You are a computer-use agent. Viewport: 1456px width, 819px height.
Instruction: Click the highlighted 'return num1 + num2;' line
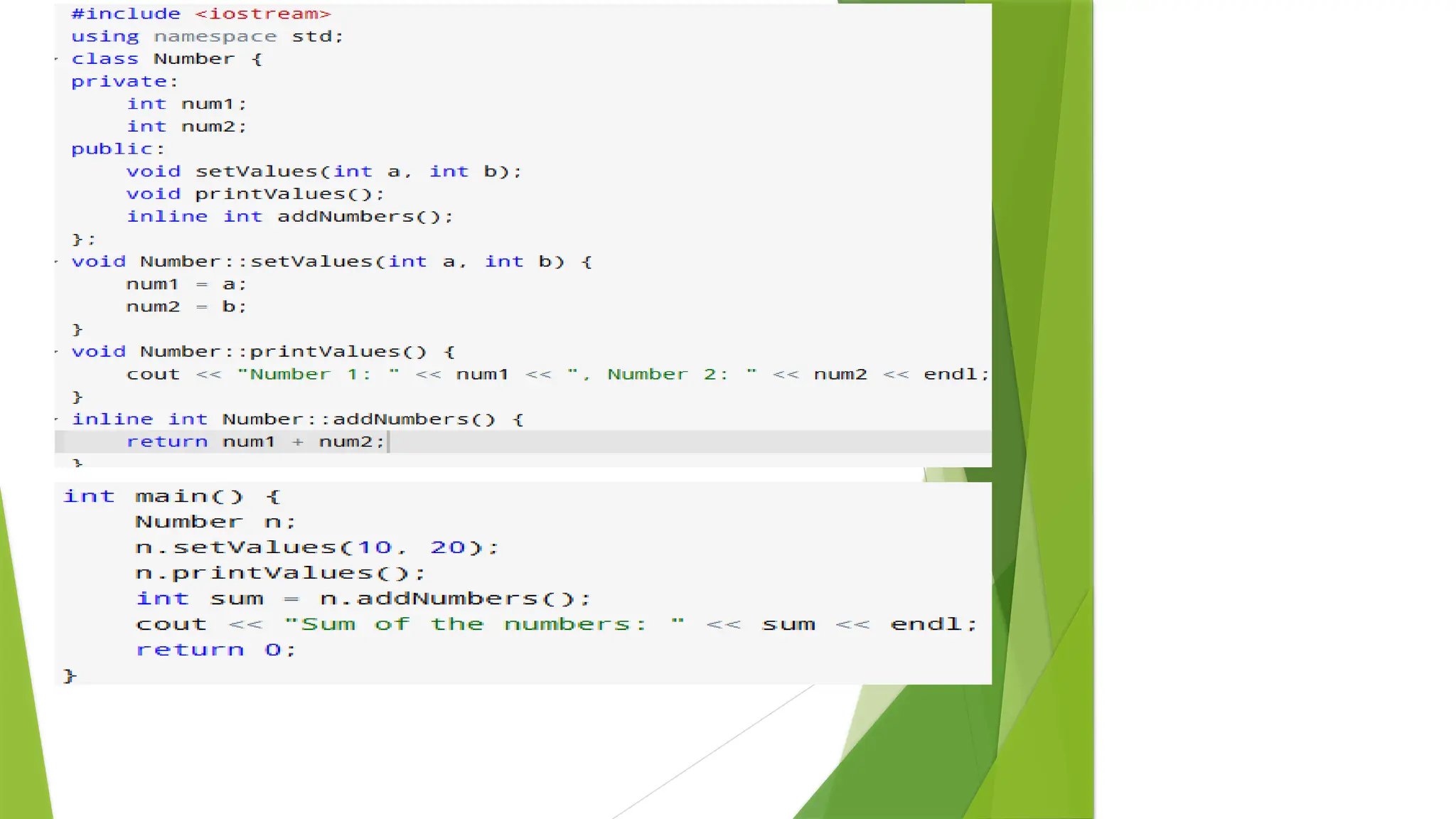tap(256, 441)
